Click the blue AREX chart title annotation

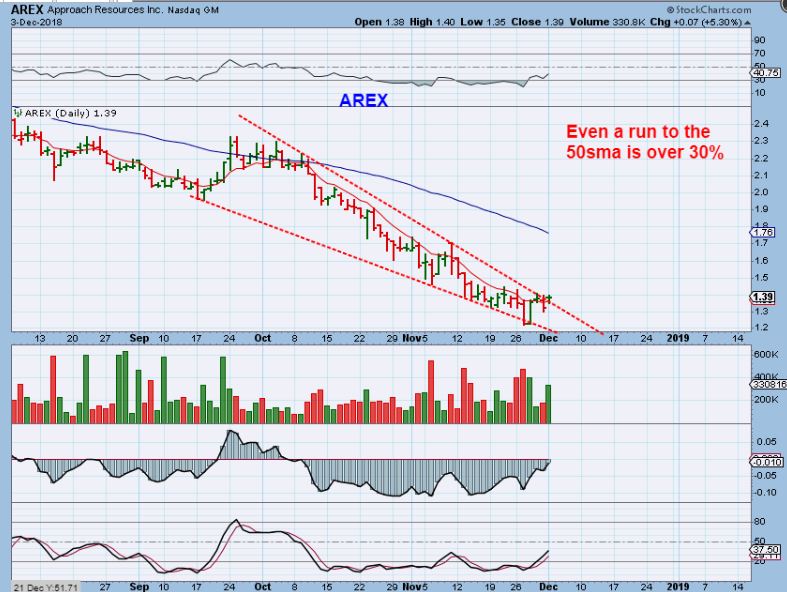363,100
